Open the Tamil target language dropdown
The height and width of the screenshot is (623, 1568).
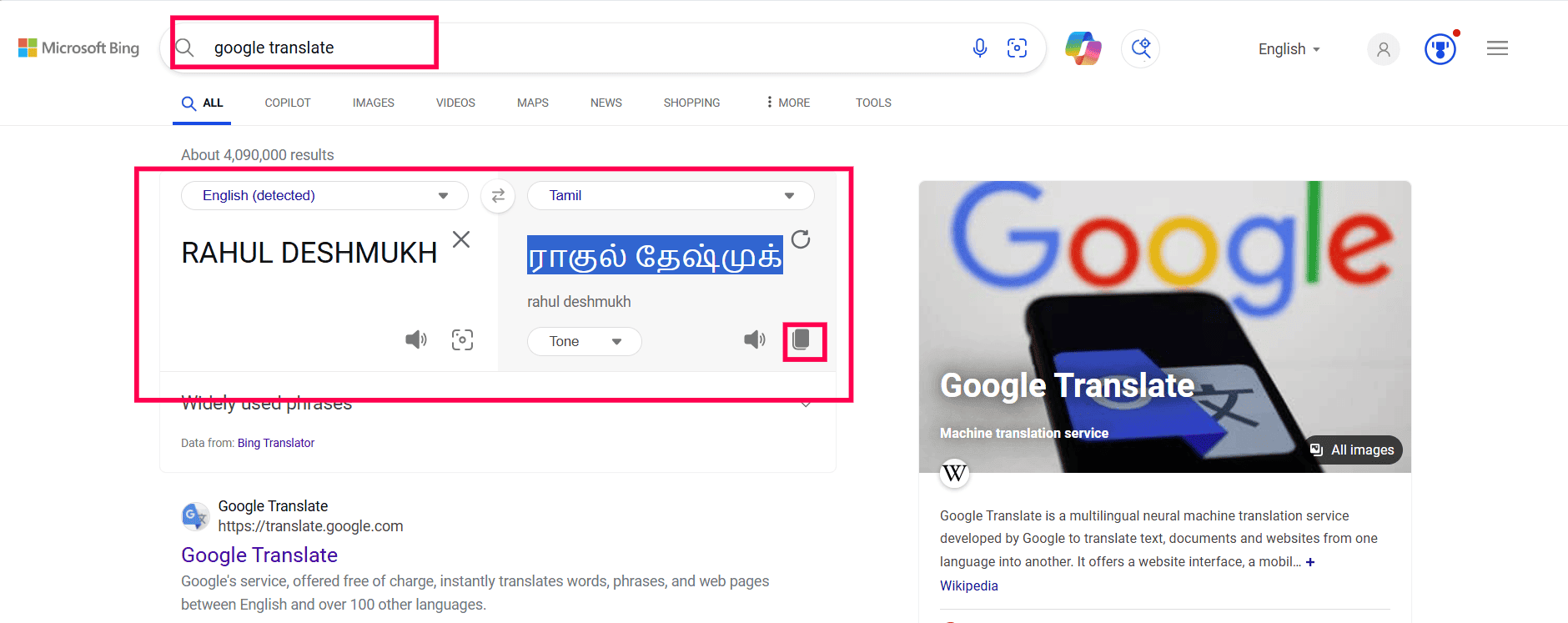(671, 196)
